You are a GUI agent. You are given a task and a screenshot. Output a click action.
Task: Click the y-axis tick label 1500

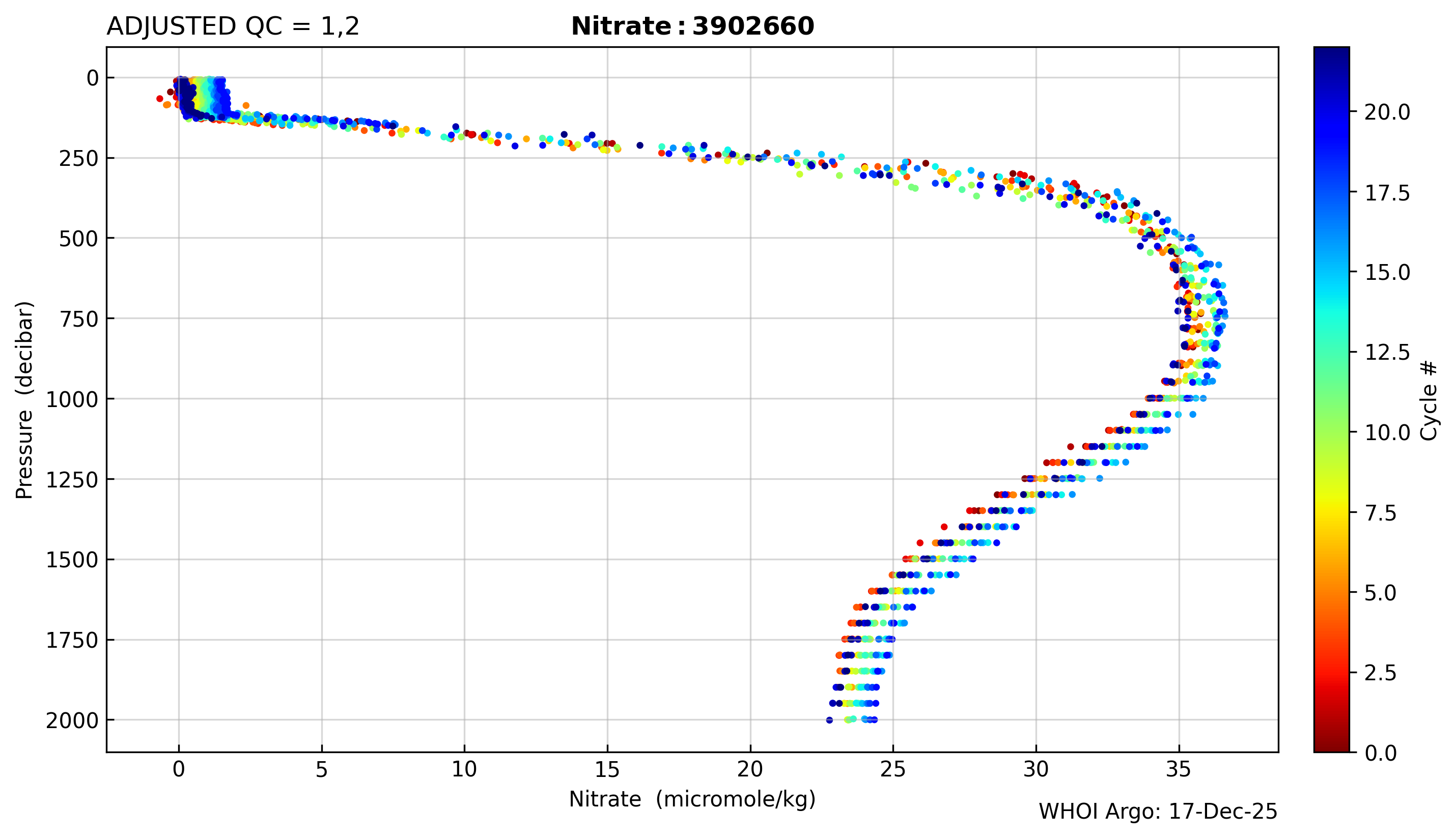pyautogui.click(x=72, y=560)
